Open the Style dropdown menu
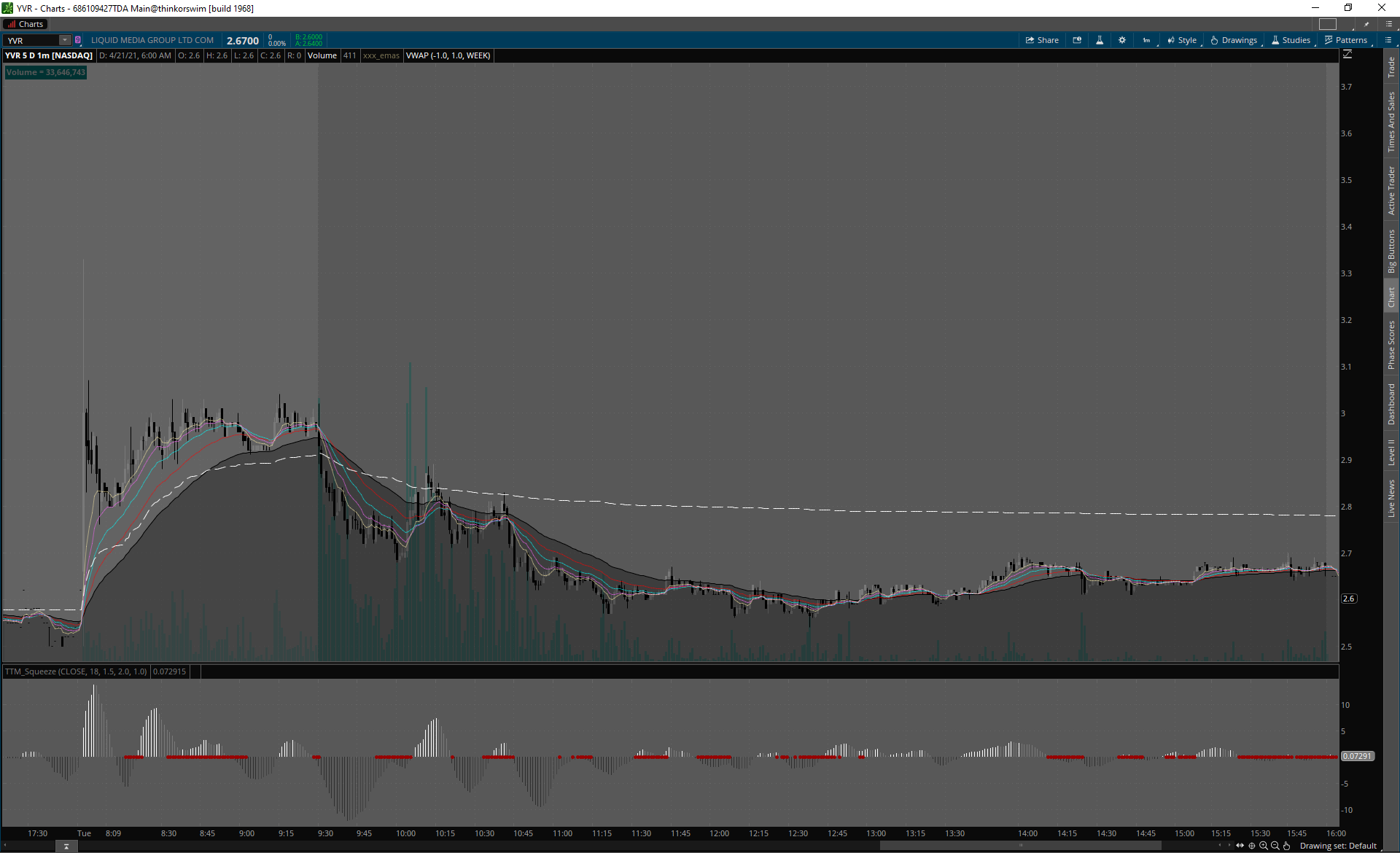Screen dimensions: 1400x853 pos(1182,40)
